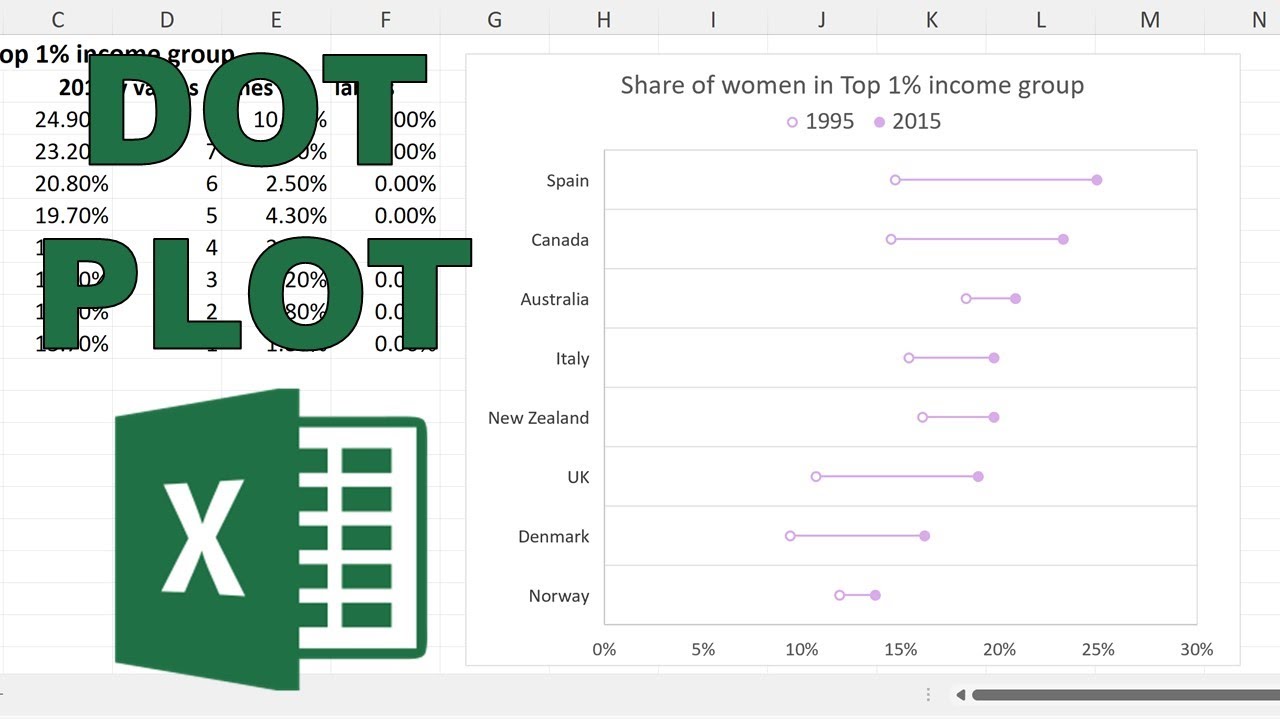Select the UK axis label
Screen dimensions: 1280x720
(x=578, y=477)
